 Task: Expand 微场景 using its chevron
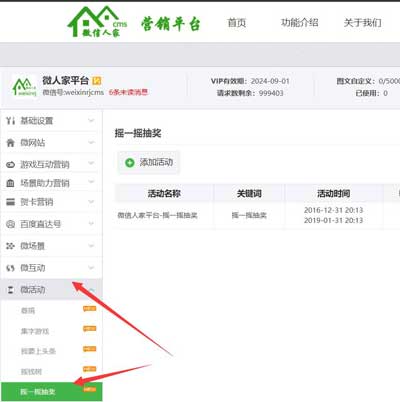point(91,246)
